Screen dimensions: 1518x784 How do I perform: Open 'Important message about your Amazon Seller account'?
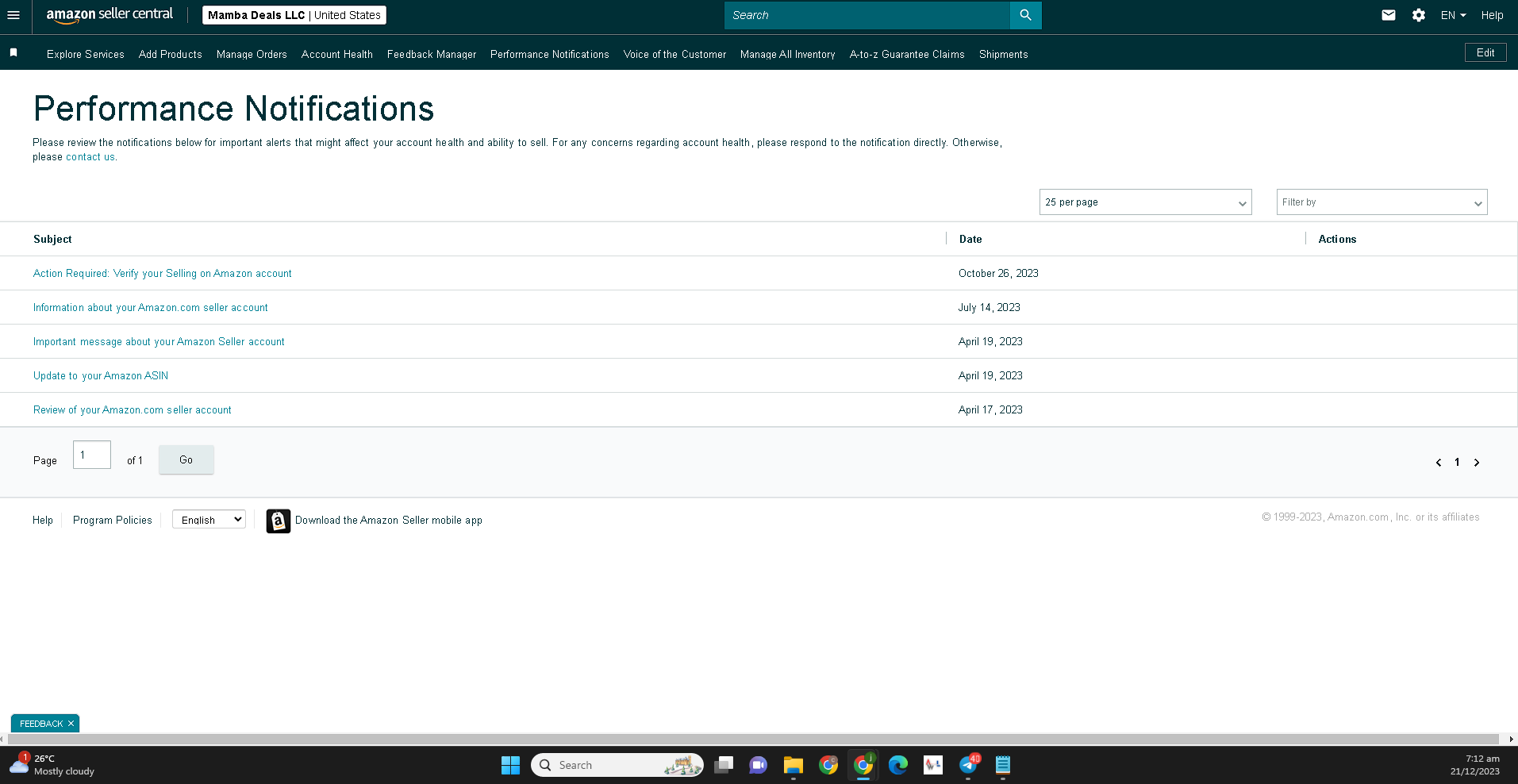tap(159, 341)
